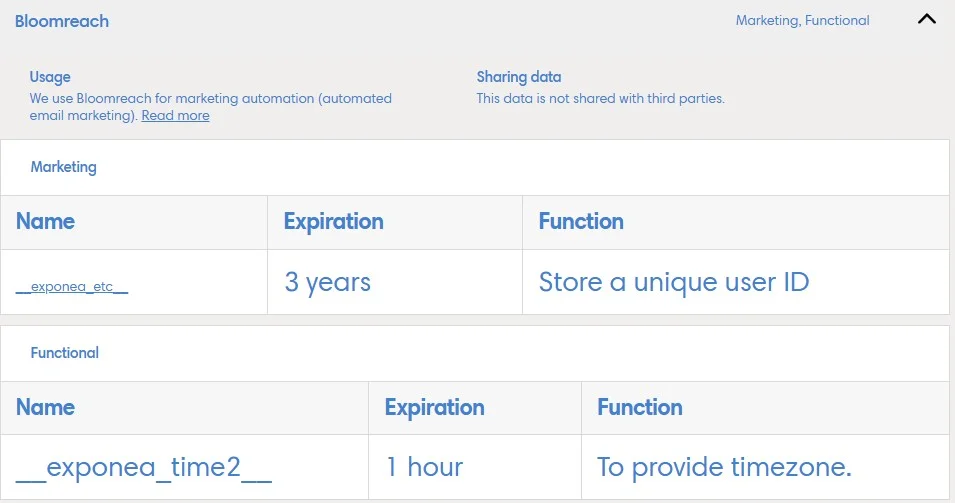Viewport: 955px width, 503px height.
Task: Click the Functional table Name header
Action: point(185,408)
